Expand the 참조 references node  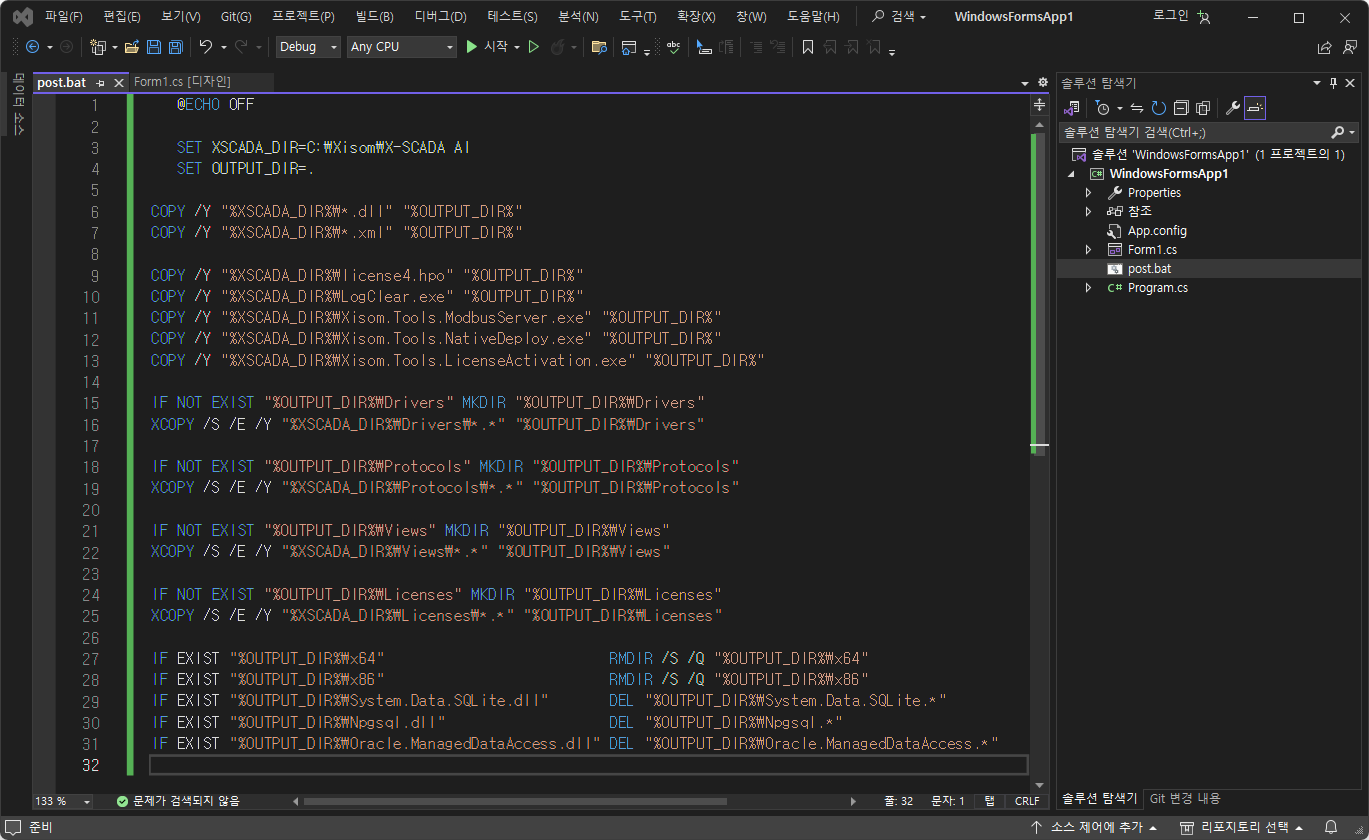(1088, 211)
